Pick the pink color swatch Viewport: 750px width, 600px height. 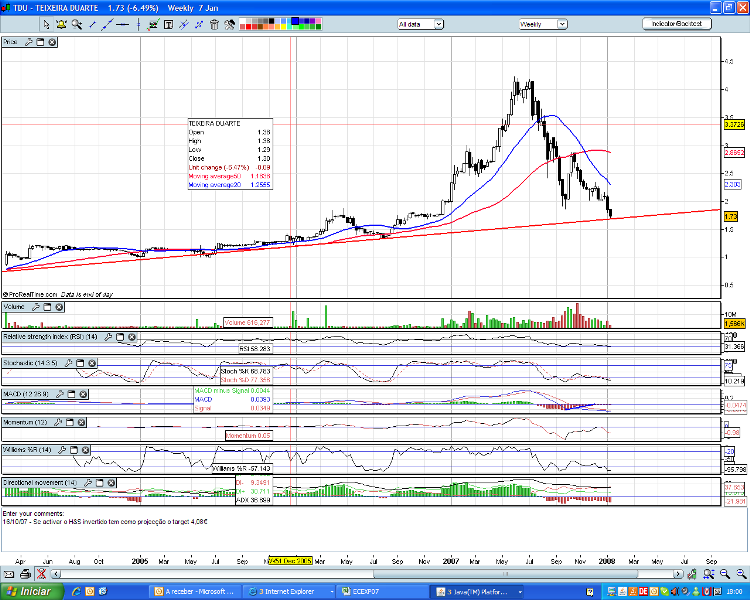pos(318,21)
